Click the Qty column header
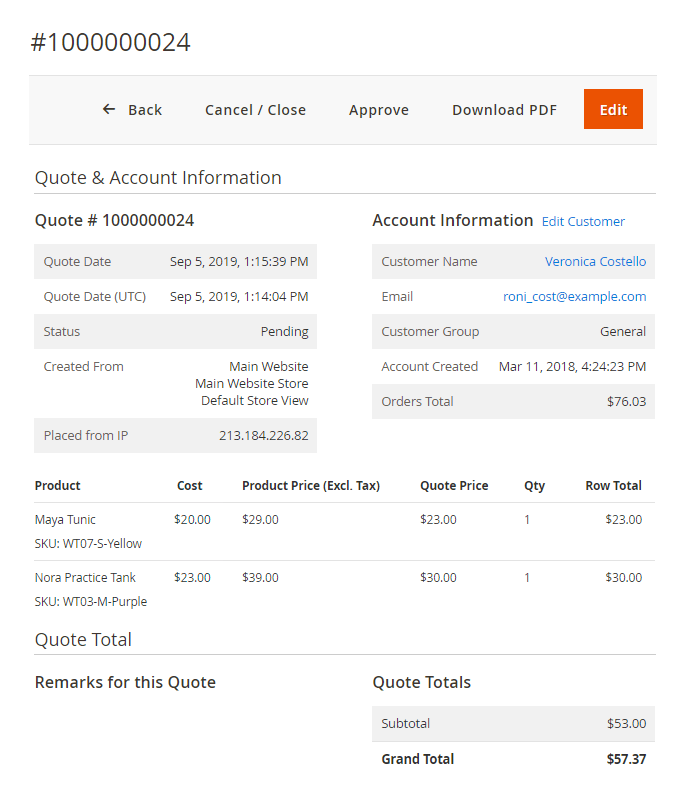The image size is (685, 795). (534, 486)
